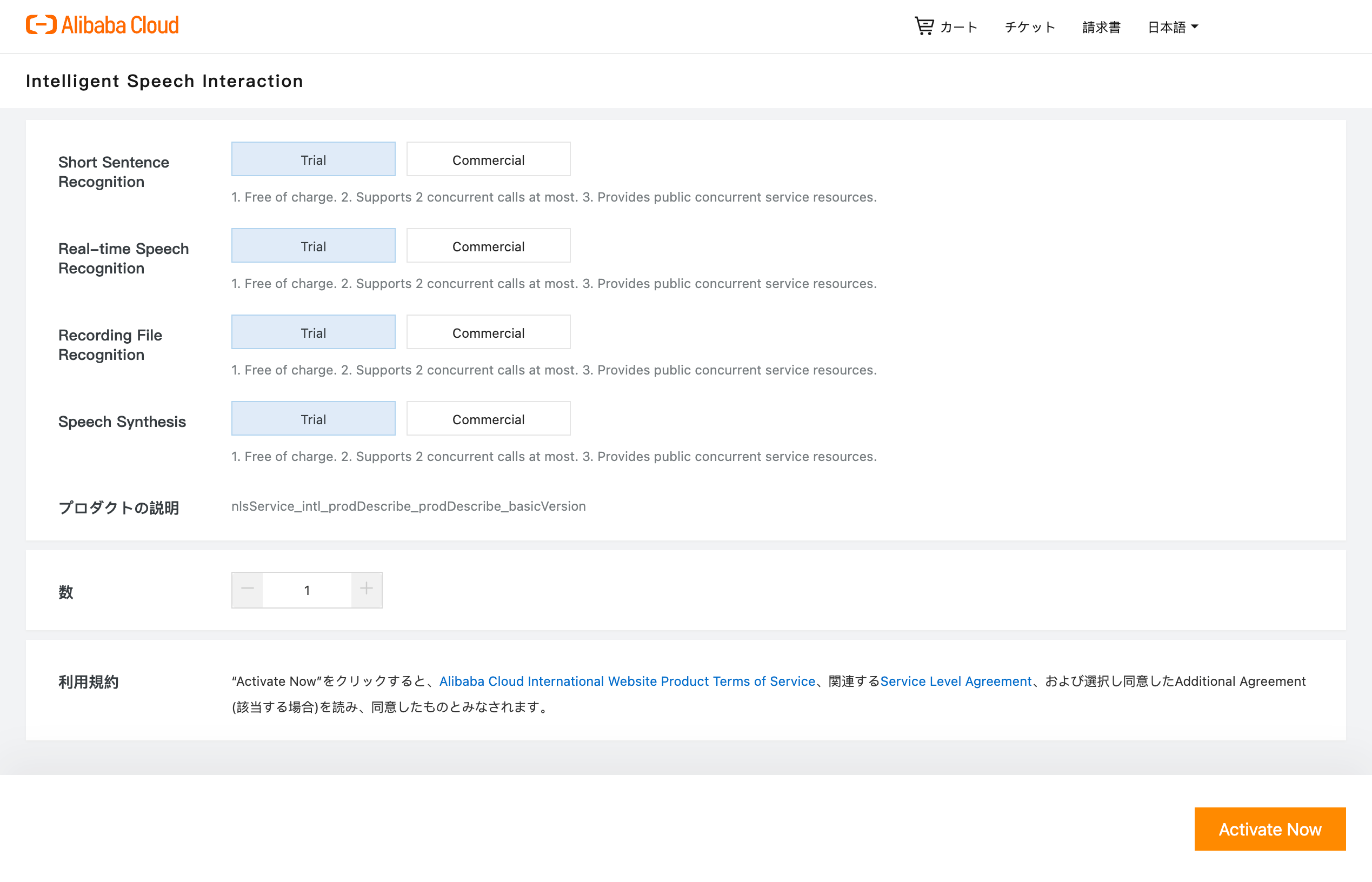1372x882 pixels.
Task: Open the Service Level Agreement link
Action: point(956,681)
